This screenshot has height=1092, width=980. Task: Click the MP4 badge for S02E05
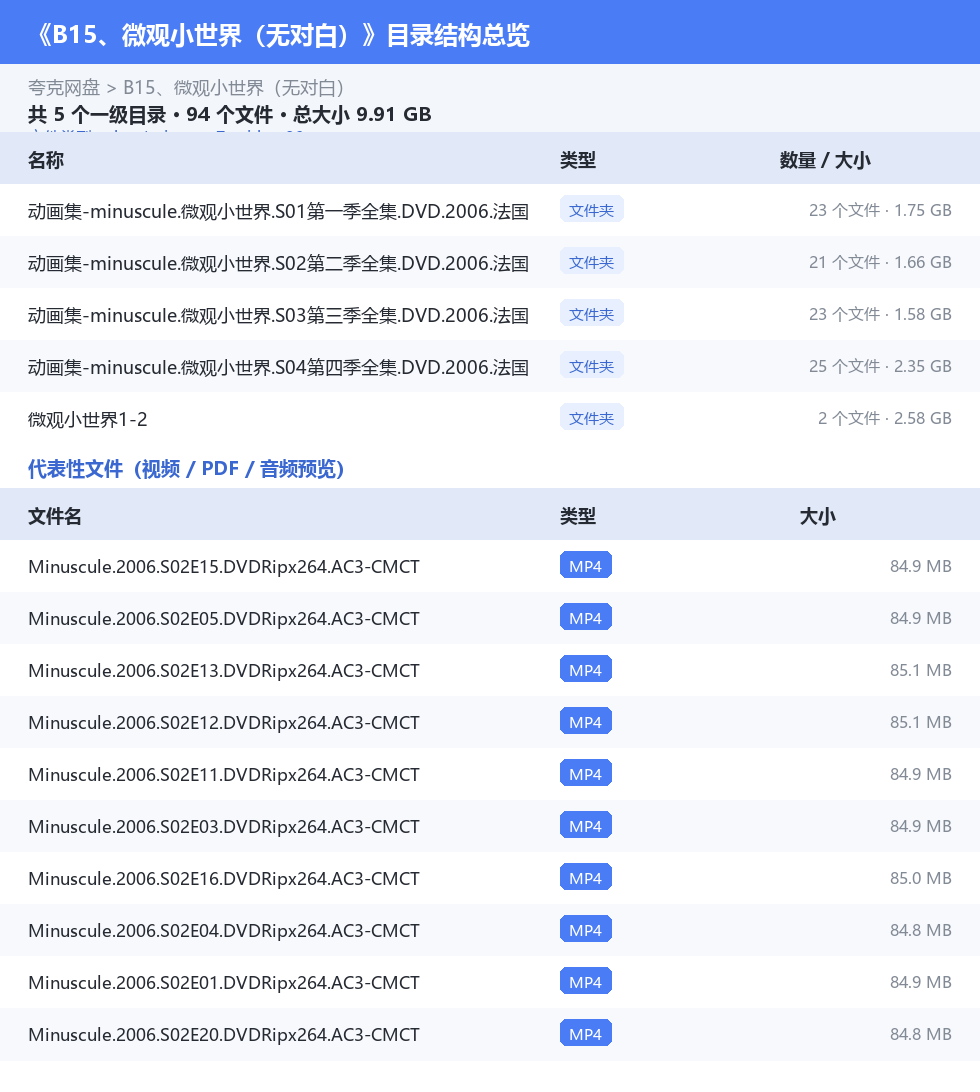(586, 617)
